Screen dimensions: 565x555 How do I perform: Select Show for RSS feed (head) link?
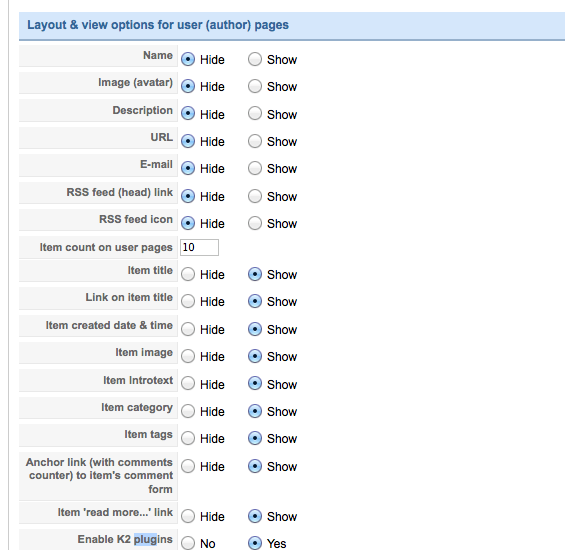coord(255,196)
